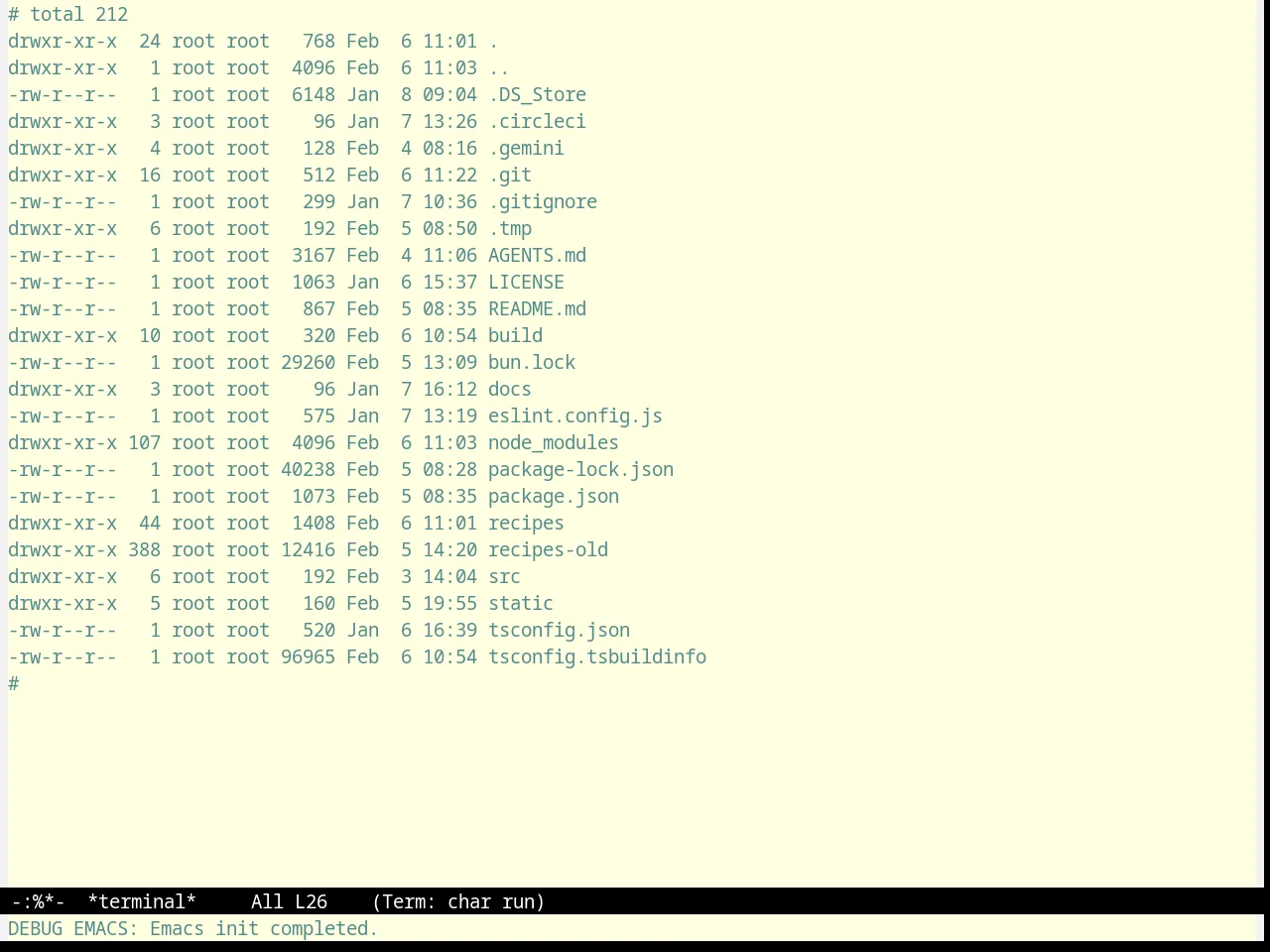Click the time 14:04 on src row
This screenshot has height=952, width=1270.
pos(449,576)
